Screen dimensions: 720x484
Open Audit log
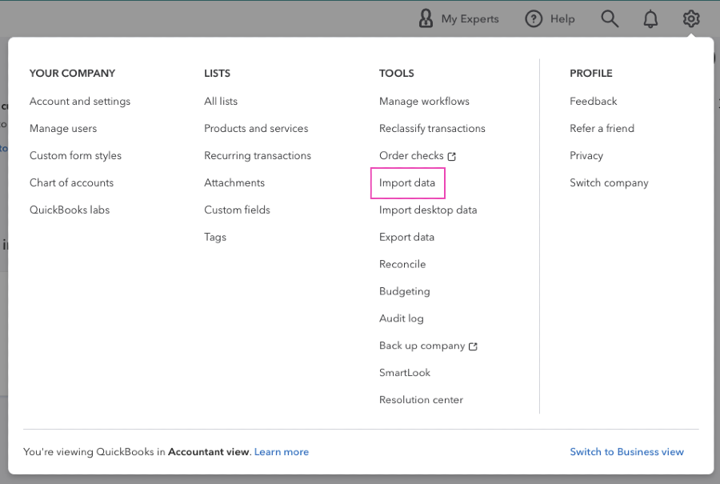point(401,319)
